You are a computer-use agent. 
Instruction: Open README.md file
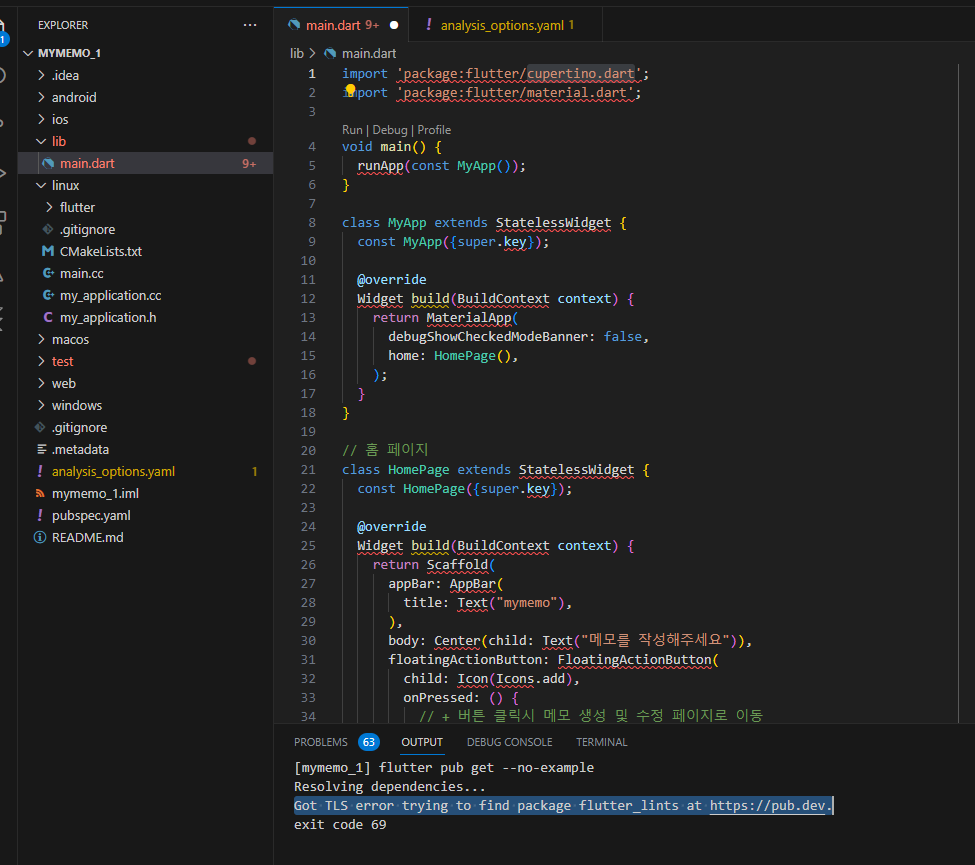pos(146,537)
